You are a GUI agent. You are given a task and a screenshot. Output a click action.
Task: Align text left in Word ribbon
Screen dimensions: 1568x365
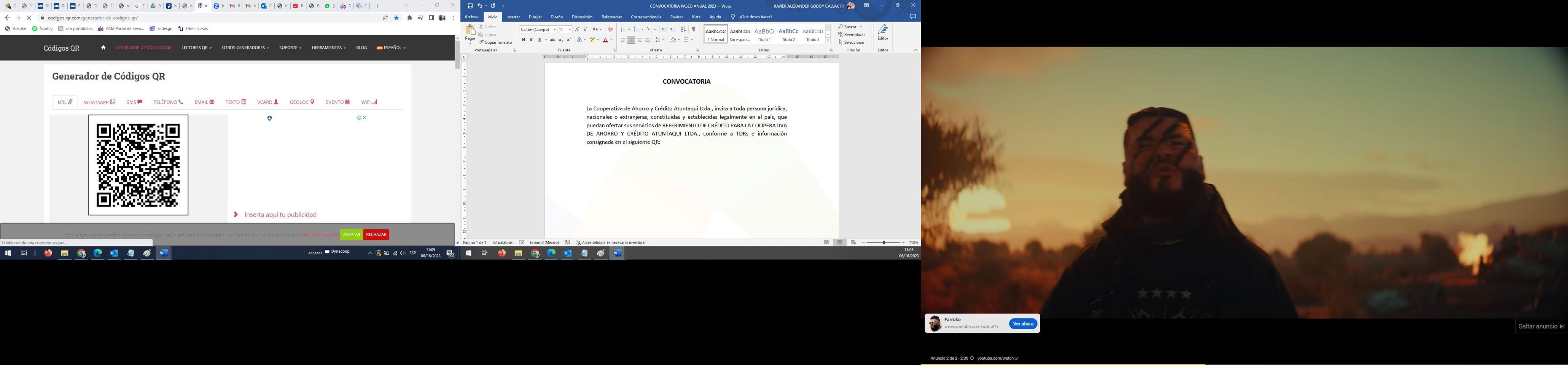[623, 40]
